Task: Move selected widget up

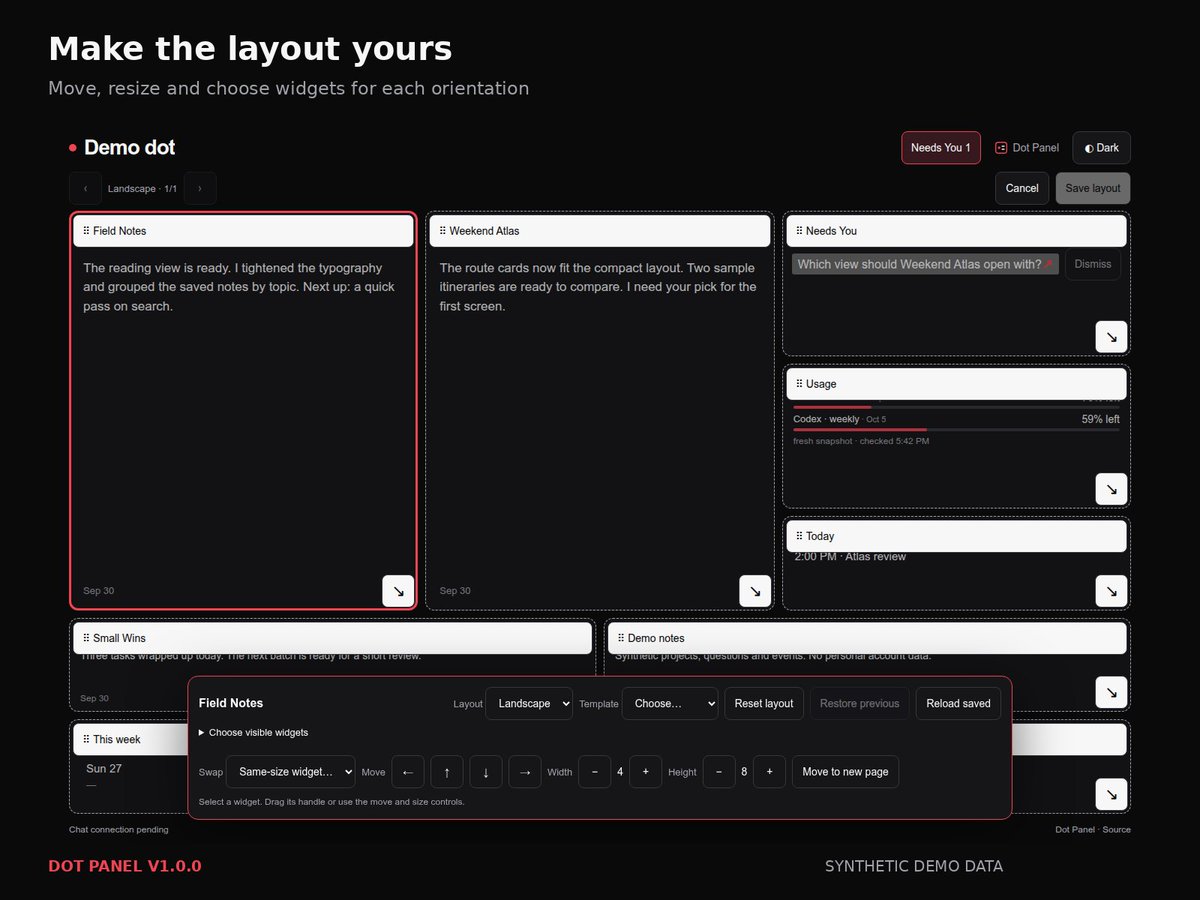Action: pos(446,772)
